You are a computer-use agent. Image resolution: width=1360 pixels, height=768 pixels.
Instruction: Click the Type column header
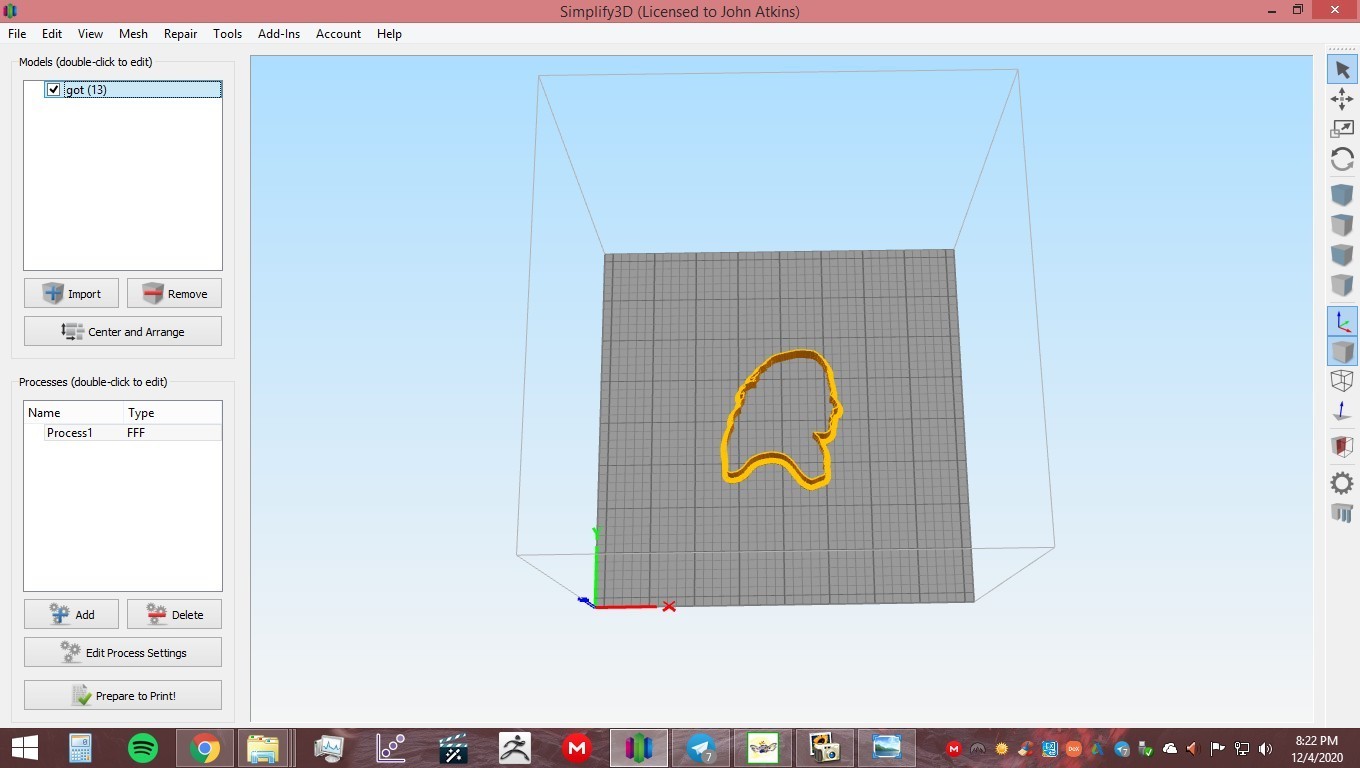pyautogui.click(x=172, y=412)
